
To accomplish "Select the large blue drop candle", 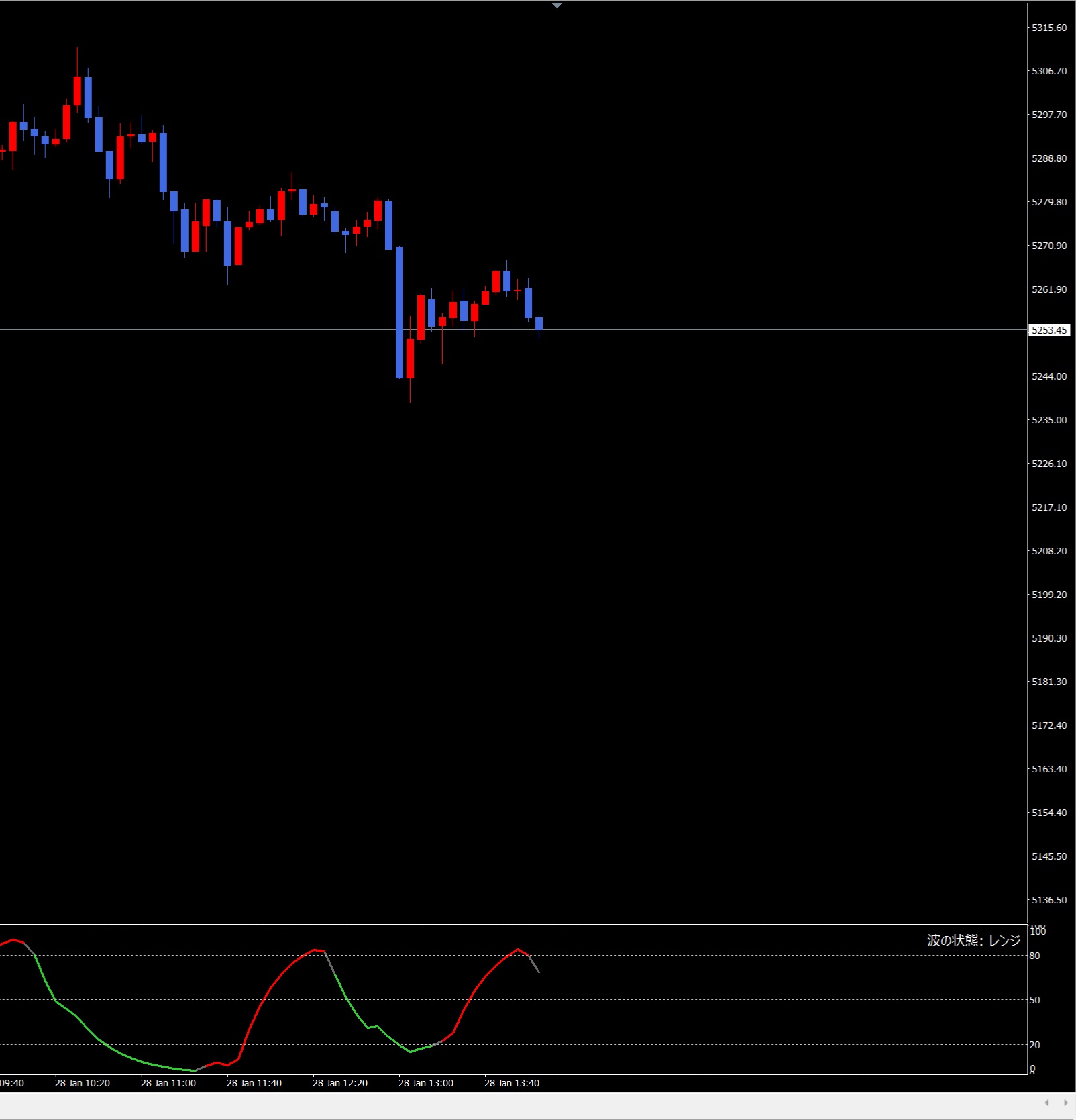I will 400,313.
